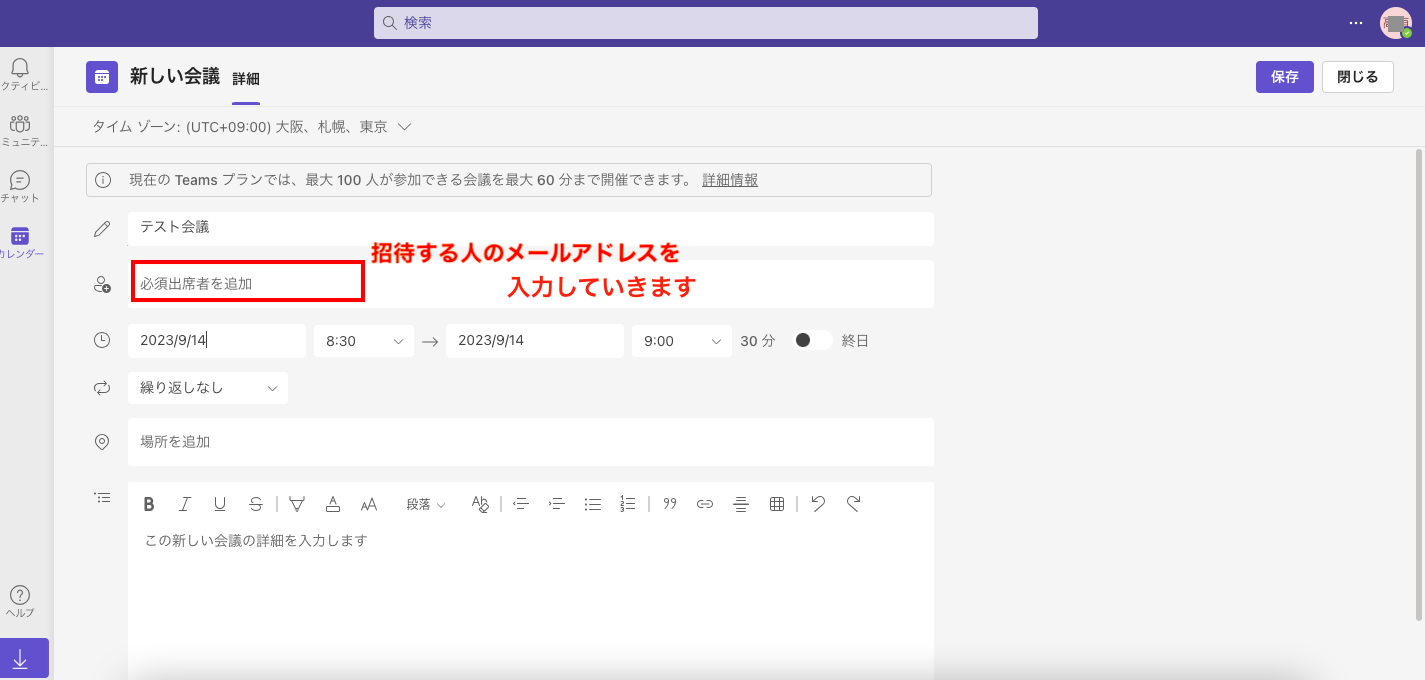Open the タイムゾーン dropdown
Screen dimensions: 1425x680
(x=403, y=126)
